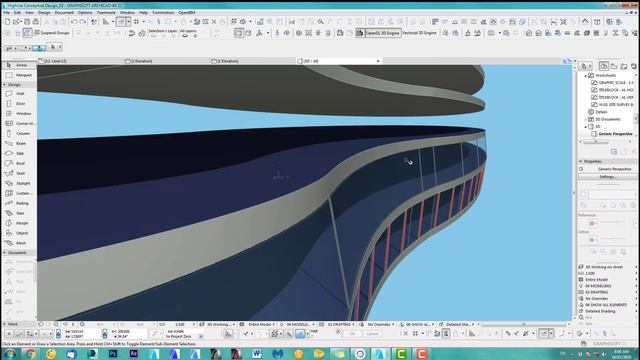Open 02 DRAFTING dropdown in bottom bar
This screenshot has height=360, width=640.
click(337, 324)
